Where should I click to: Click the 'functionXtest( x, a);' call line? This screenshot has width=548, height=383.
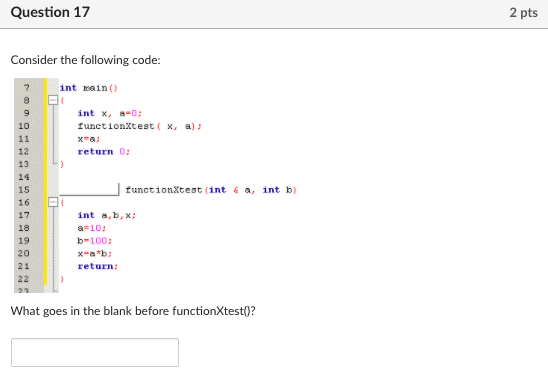tap(139, 126)
